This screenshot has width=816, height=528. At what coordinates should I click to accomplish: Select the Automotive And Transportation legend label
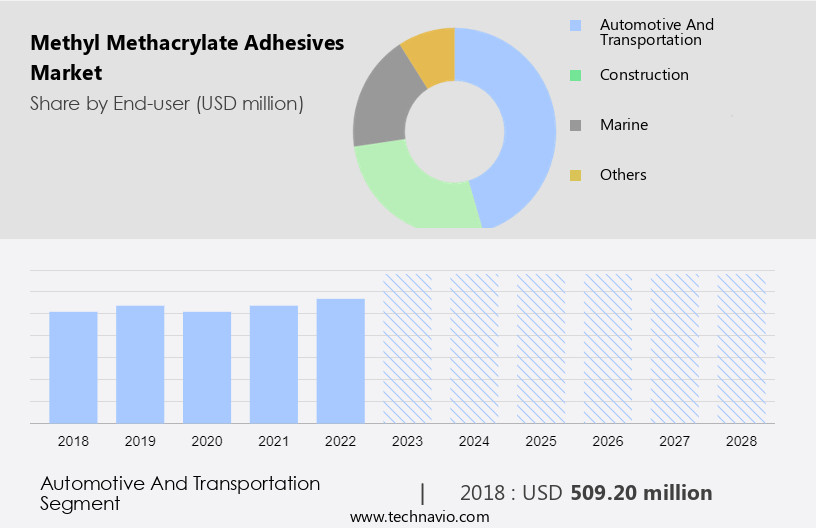[x=656, y=32]
